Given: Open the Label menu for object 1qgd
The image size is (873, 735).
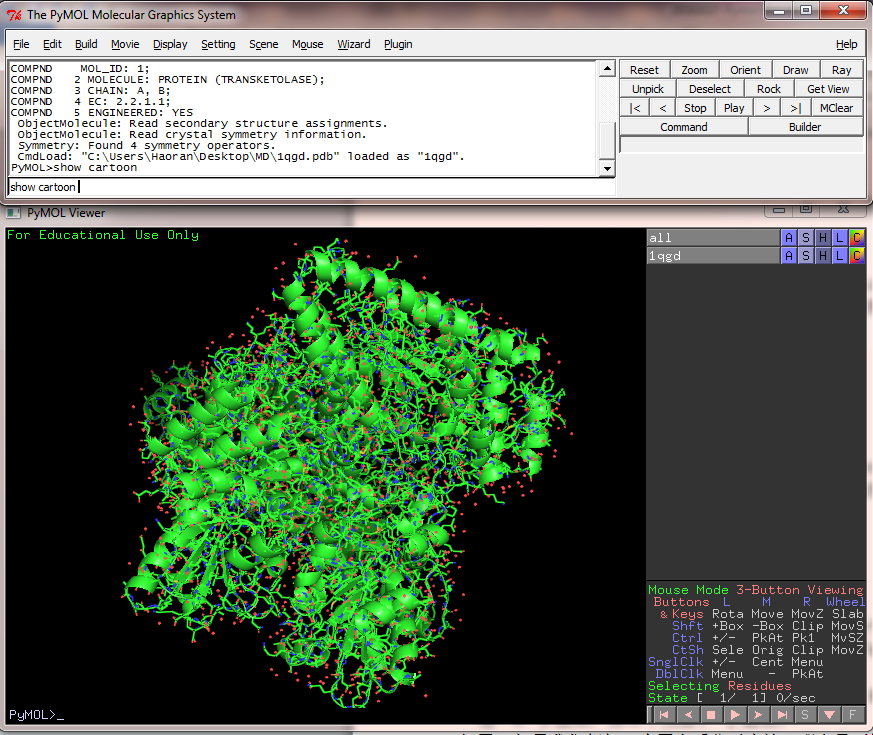Looking at the screenshot, I should click(840, 256).
